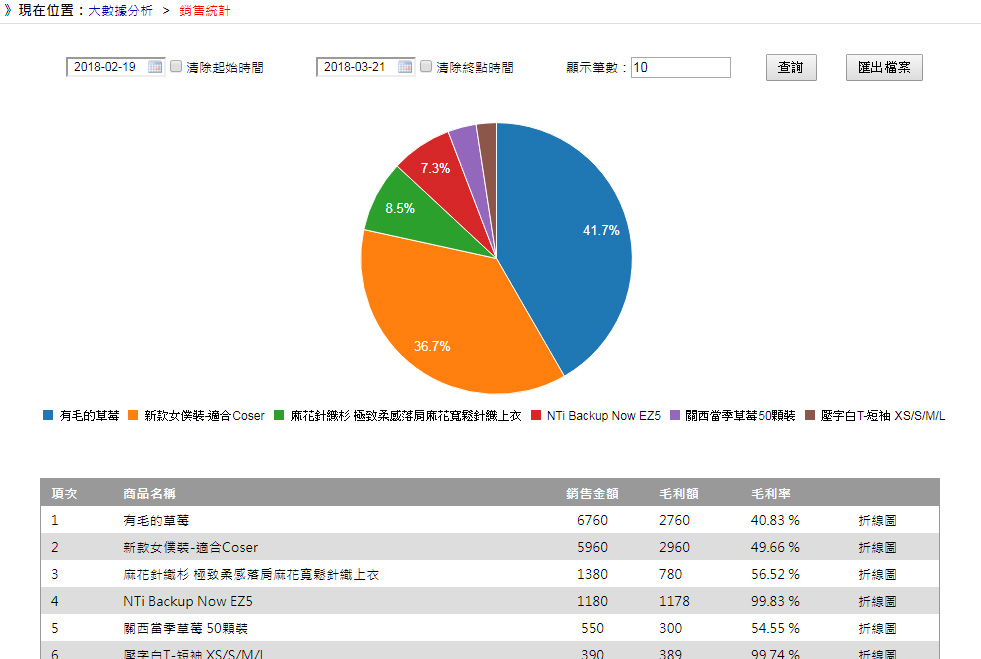981x659 pixels.
Task: Click the 項次 column header
Action: point(64,493)
